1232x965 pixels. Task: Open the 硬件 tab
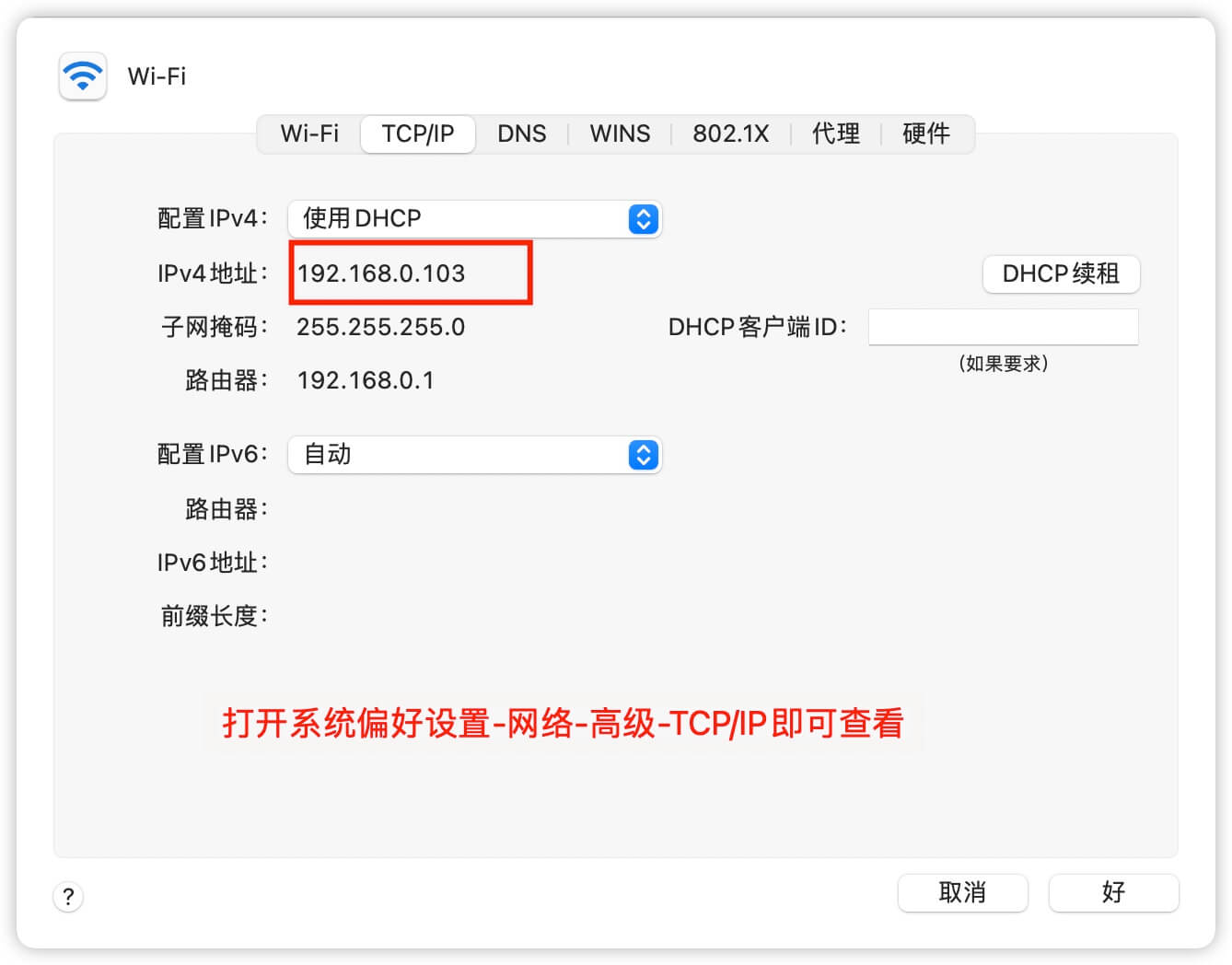[x=926, y=134]
